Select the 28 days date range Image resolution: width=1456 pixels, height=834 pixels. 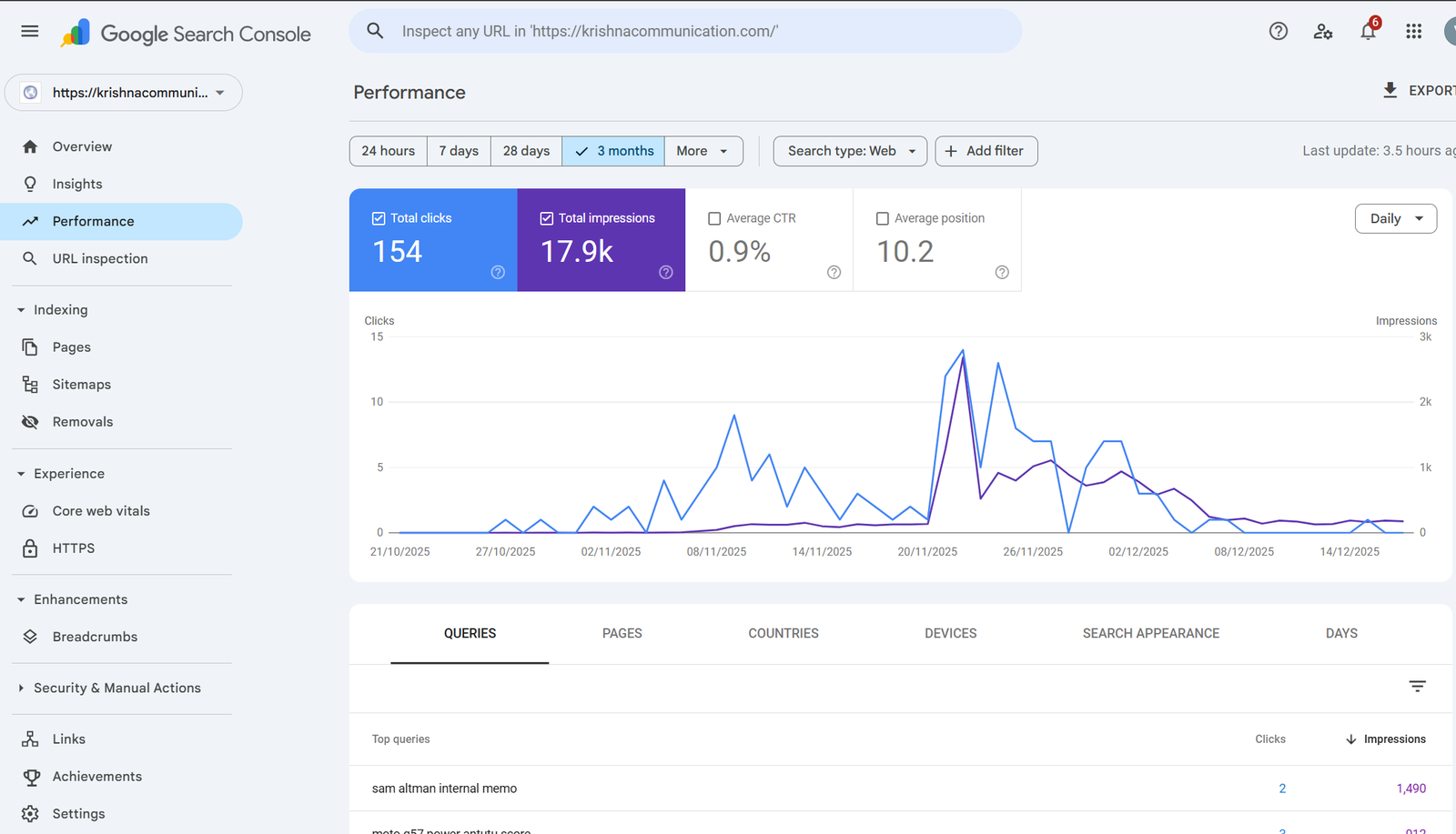[x=526, y=151]
